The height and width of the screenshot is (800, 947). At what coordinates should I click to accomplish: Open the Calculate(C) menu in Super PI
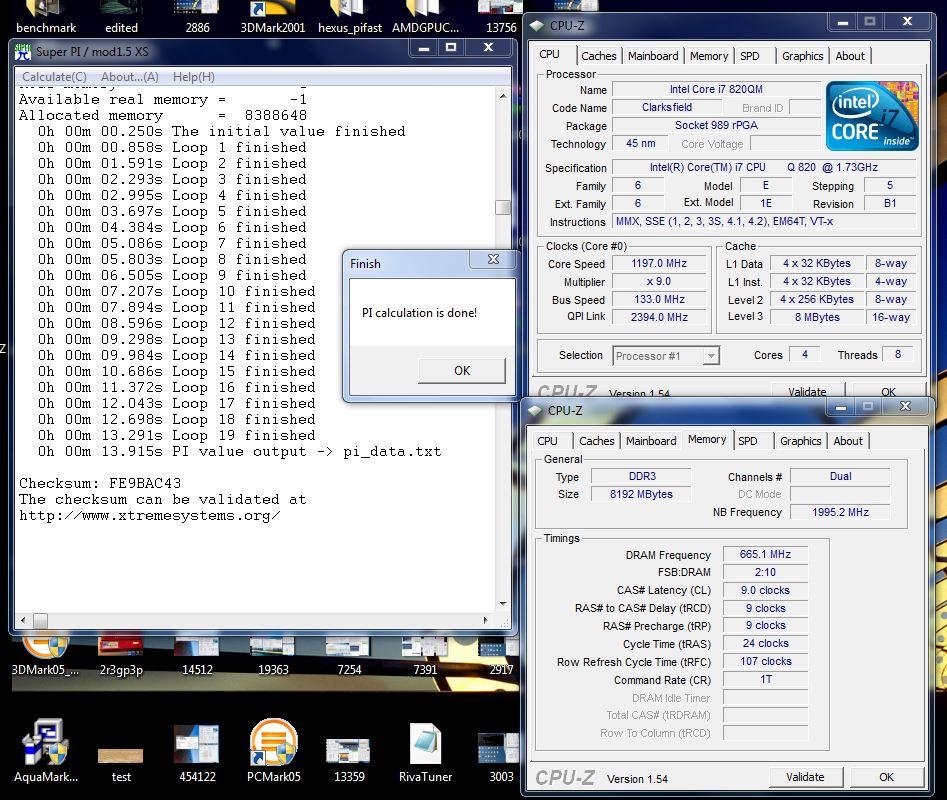click(54, 77)
